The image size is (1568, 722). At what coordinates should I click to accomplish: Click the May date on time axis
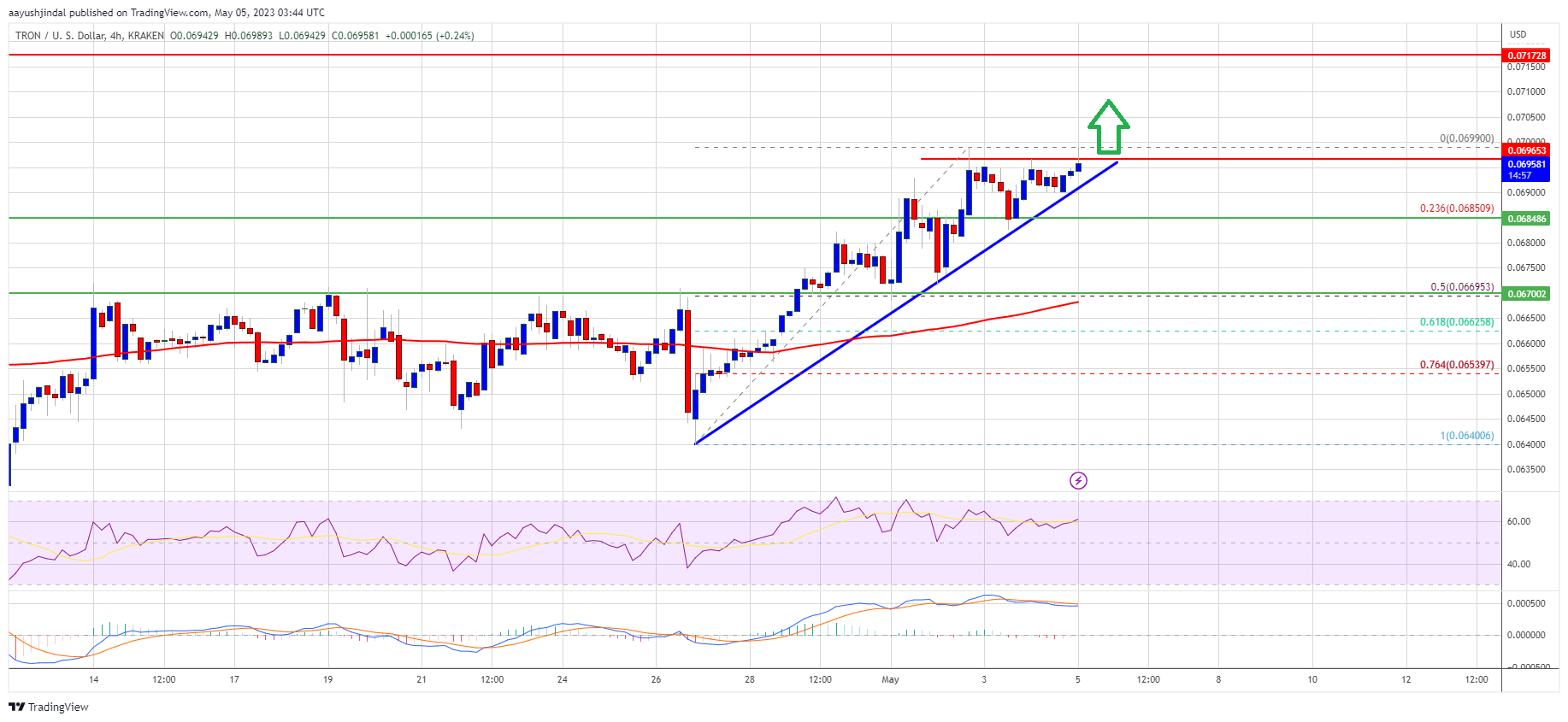coord(890,680)
